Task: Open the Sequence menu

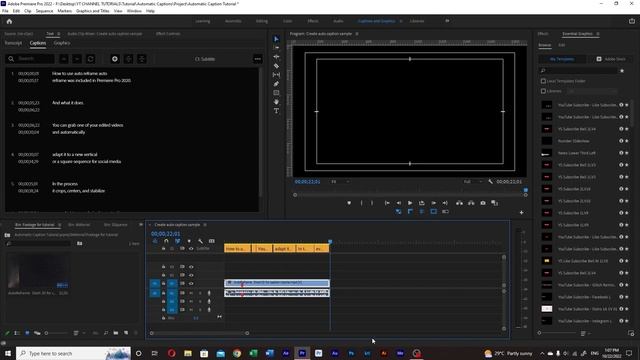Action: [x=44, y=11]
